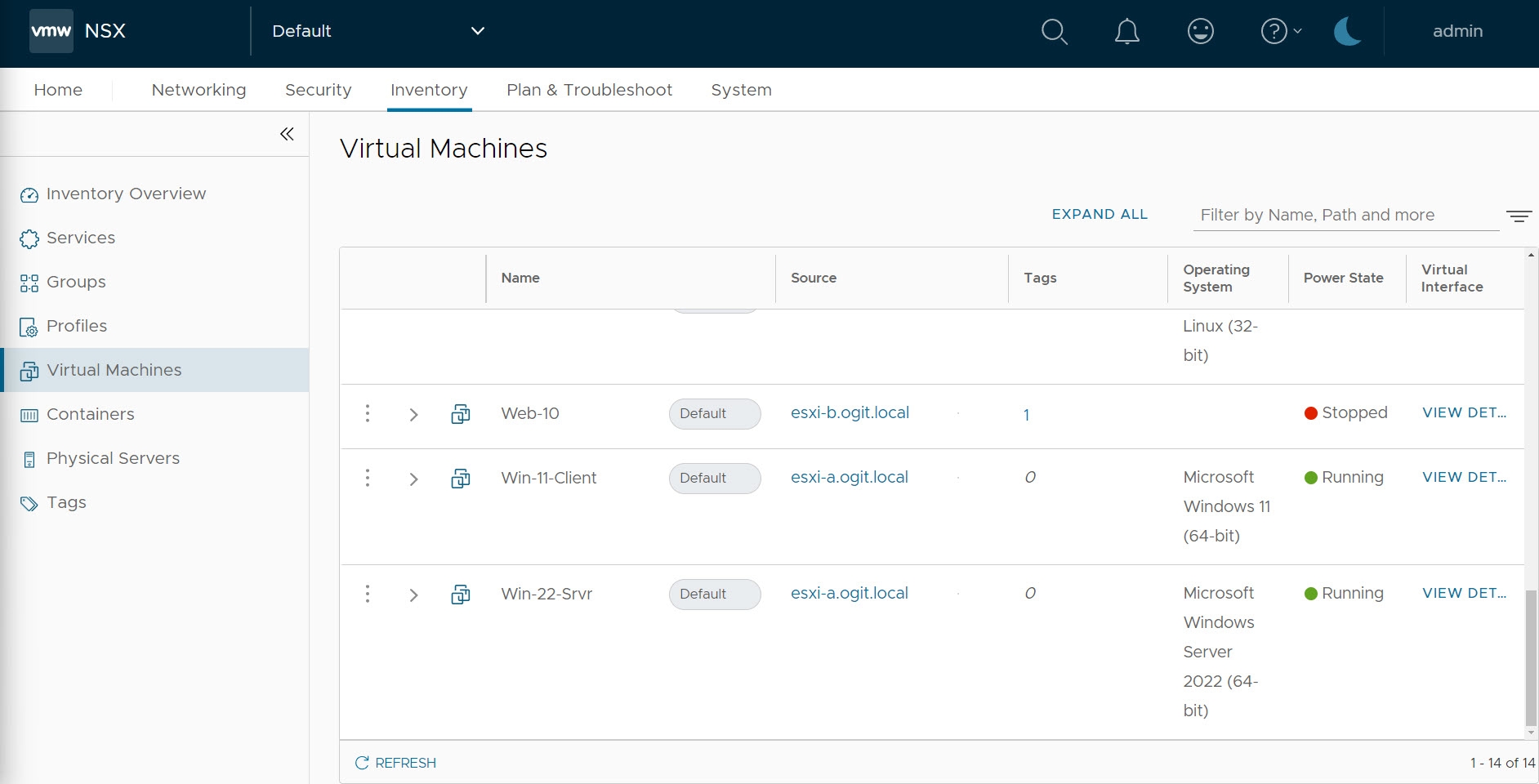Click the EXPAND ALL button
The width and height of the screenshot is (1539, 784).
pyautogui.click(x=1100, y=214)
